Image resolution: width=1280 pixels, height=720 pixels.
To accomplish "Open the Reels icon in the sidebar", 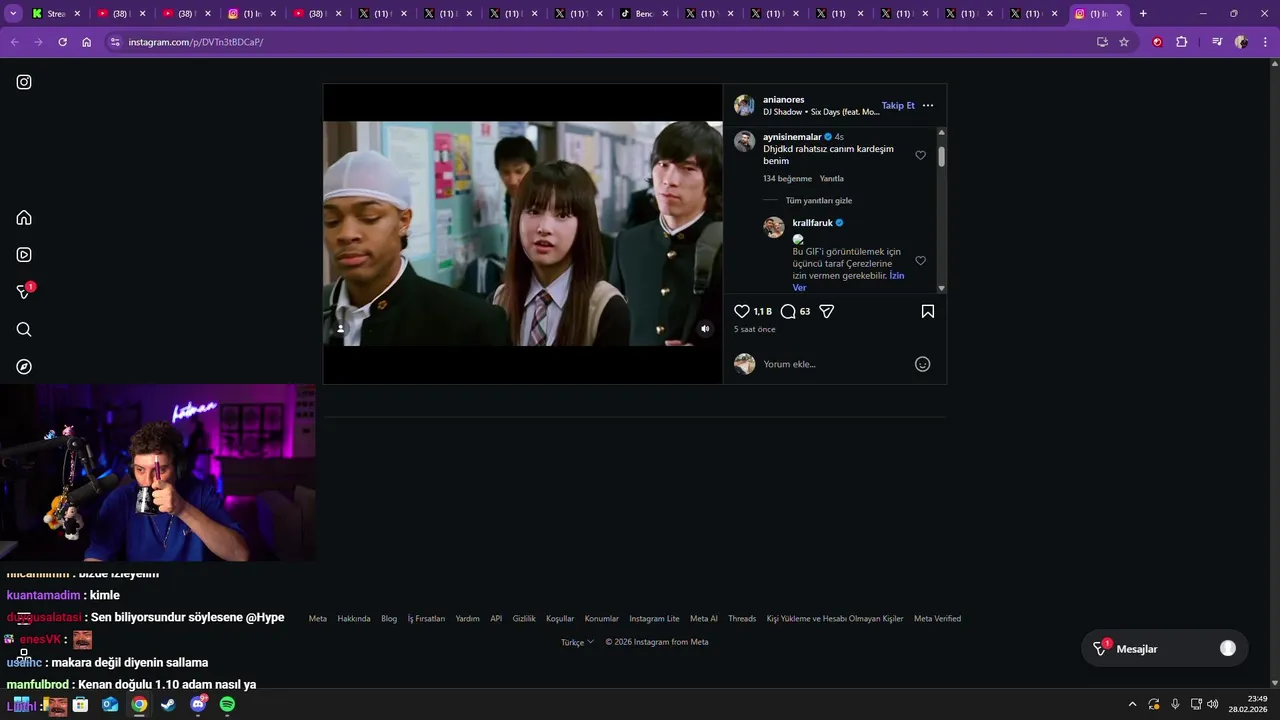I will 24,255.
